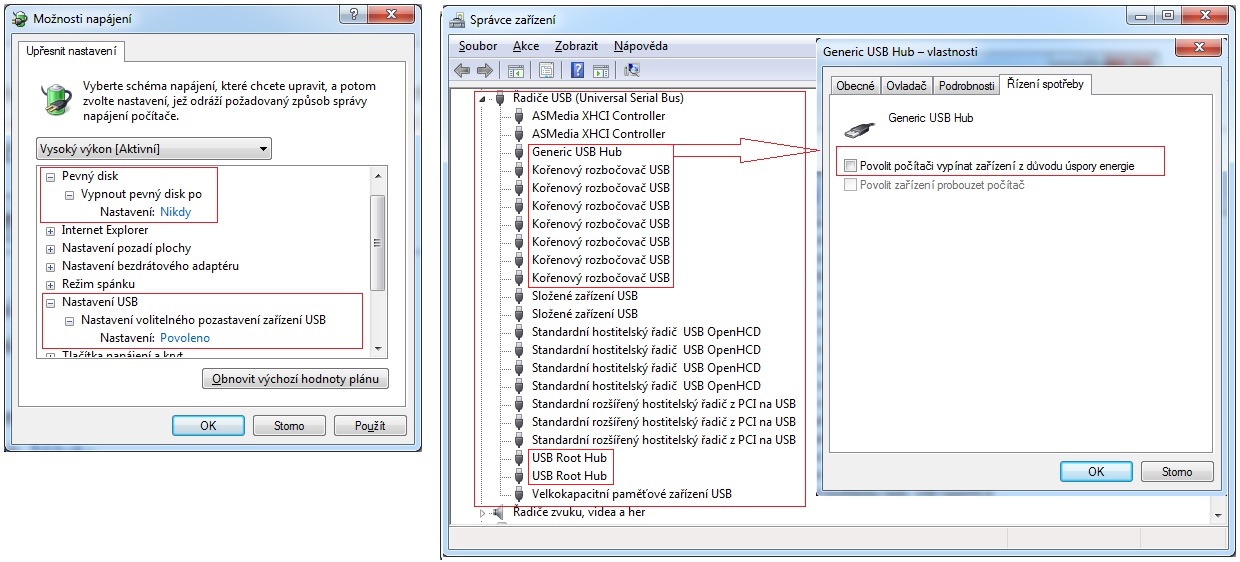Open the Nápověda menu
Viewport: 1240px width, 562px height.
coord(641,46)
